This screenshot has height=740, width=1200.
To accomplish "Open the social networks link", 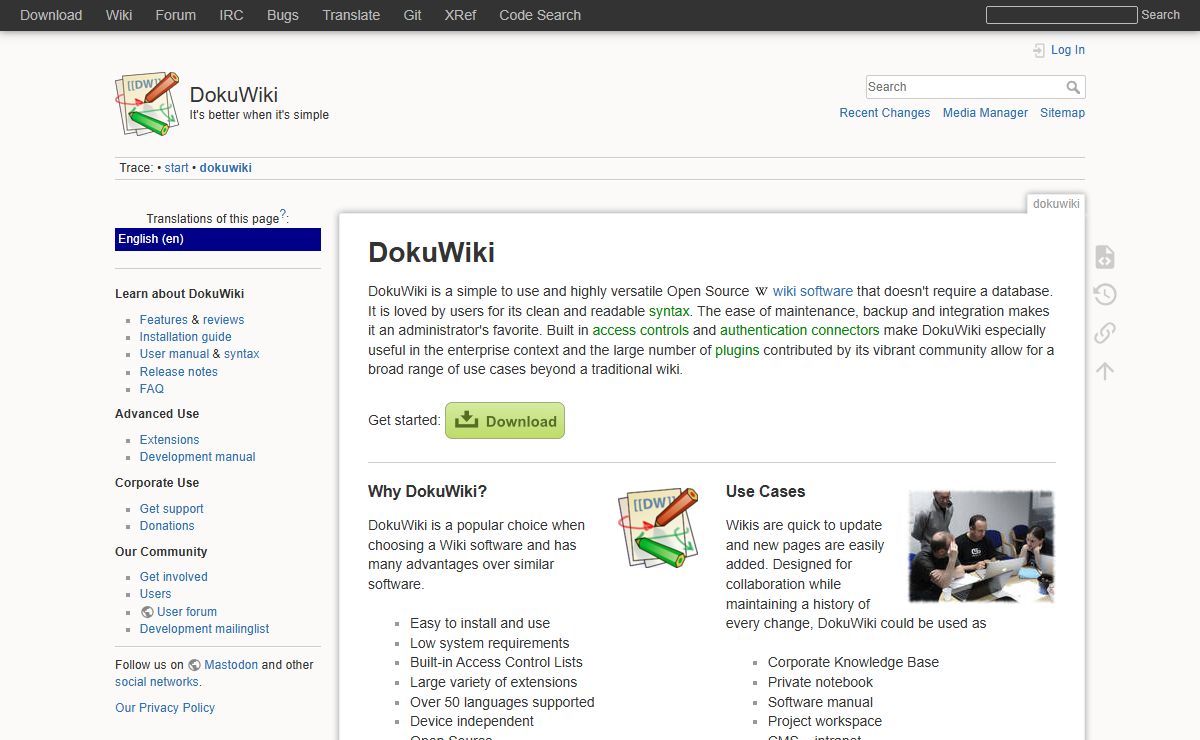I will [x=156, y=682].
